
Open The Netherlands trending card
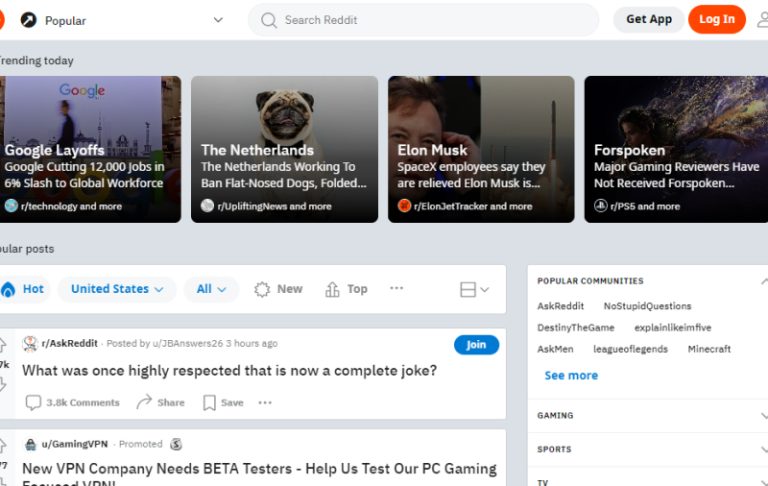[x=285, y=149]
